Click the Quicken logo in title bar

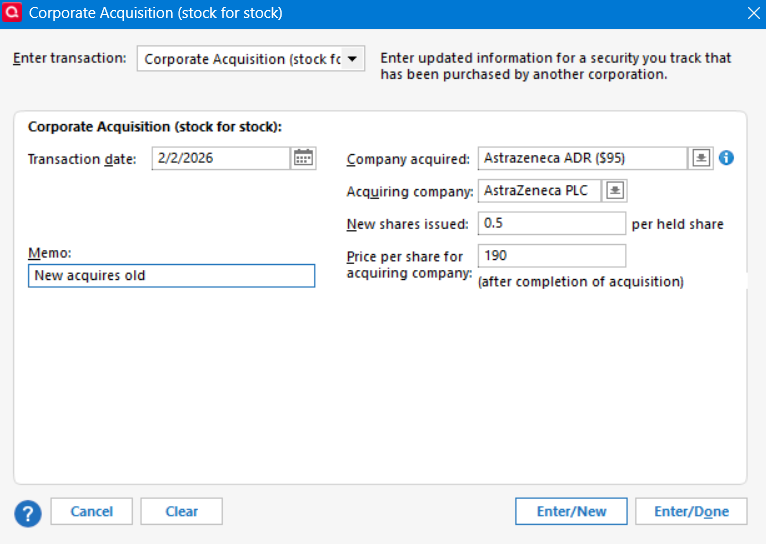(x=13, y=13)
